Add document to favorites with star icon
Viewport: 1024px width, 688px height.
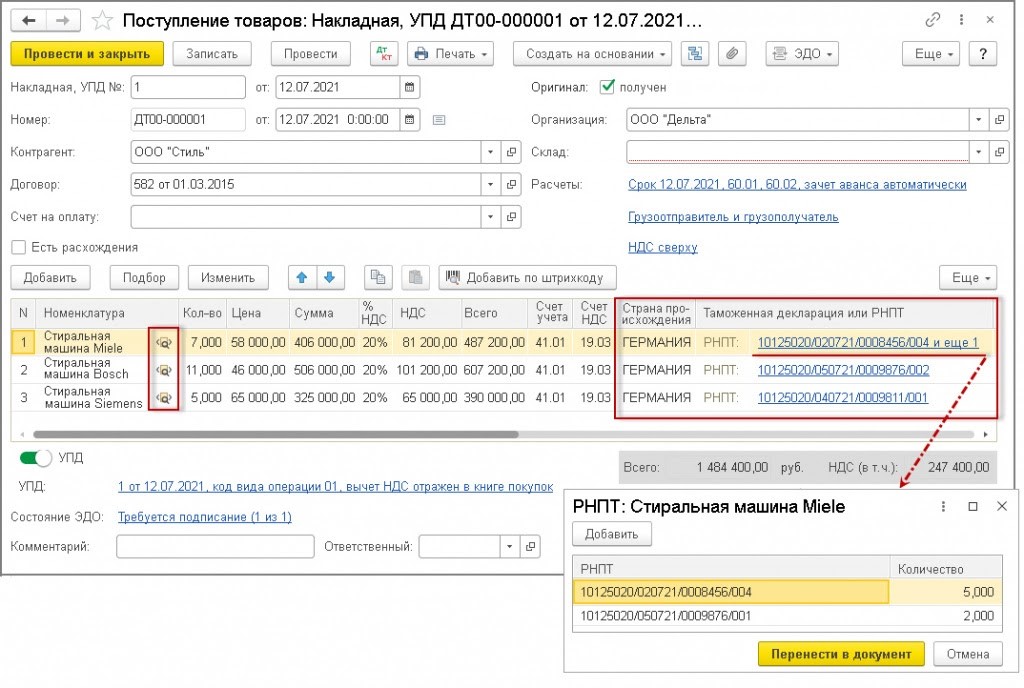pyautogui.click(x=101, y=20)
